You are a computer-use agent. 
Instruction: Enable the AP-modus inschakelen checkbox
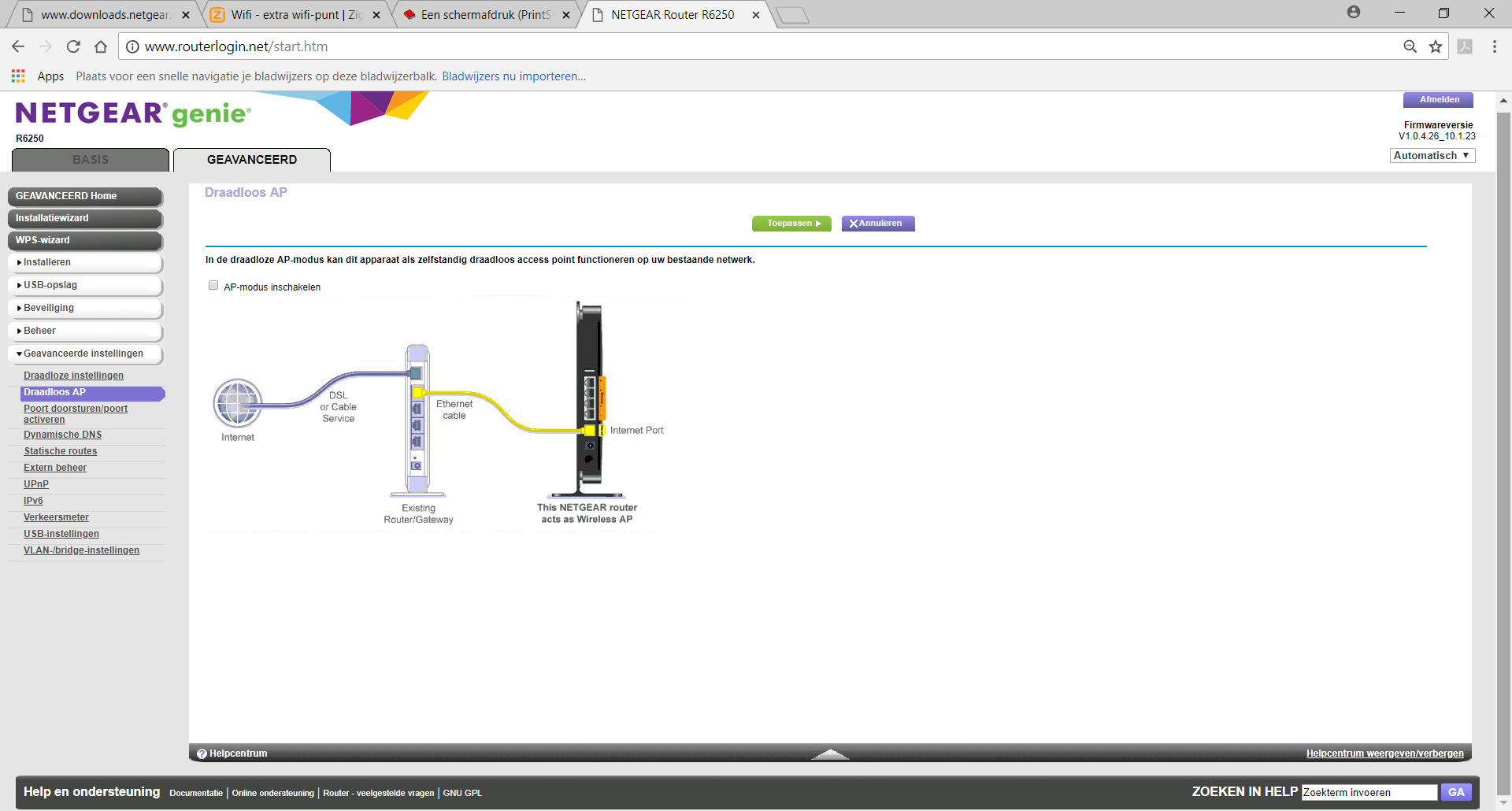coord(213,286)
